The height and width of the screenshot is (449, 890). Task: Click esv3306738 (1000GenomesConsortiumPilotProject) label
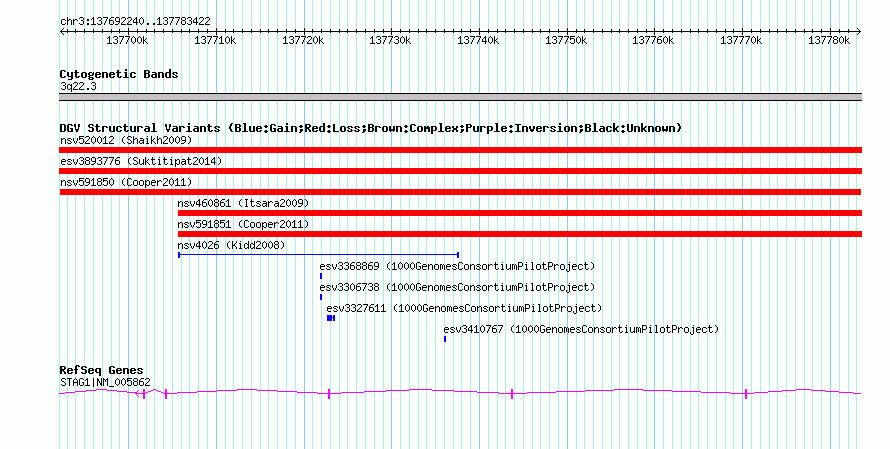pyautogui.click(x=457, y=287)
